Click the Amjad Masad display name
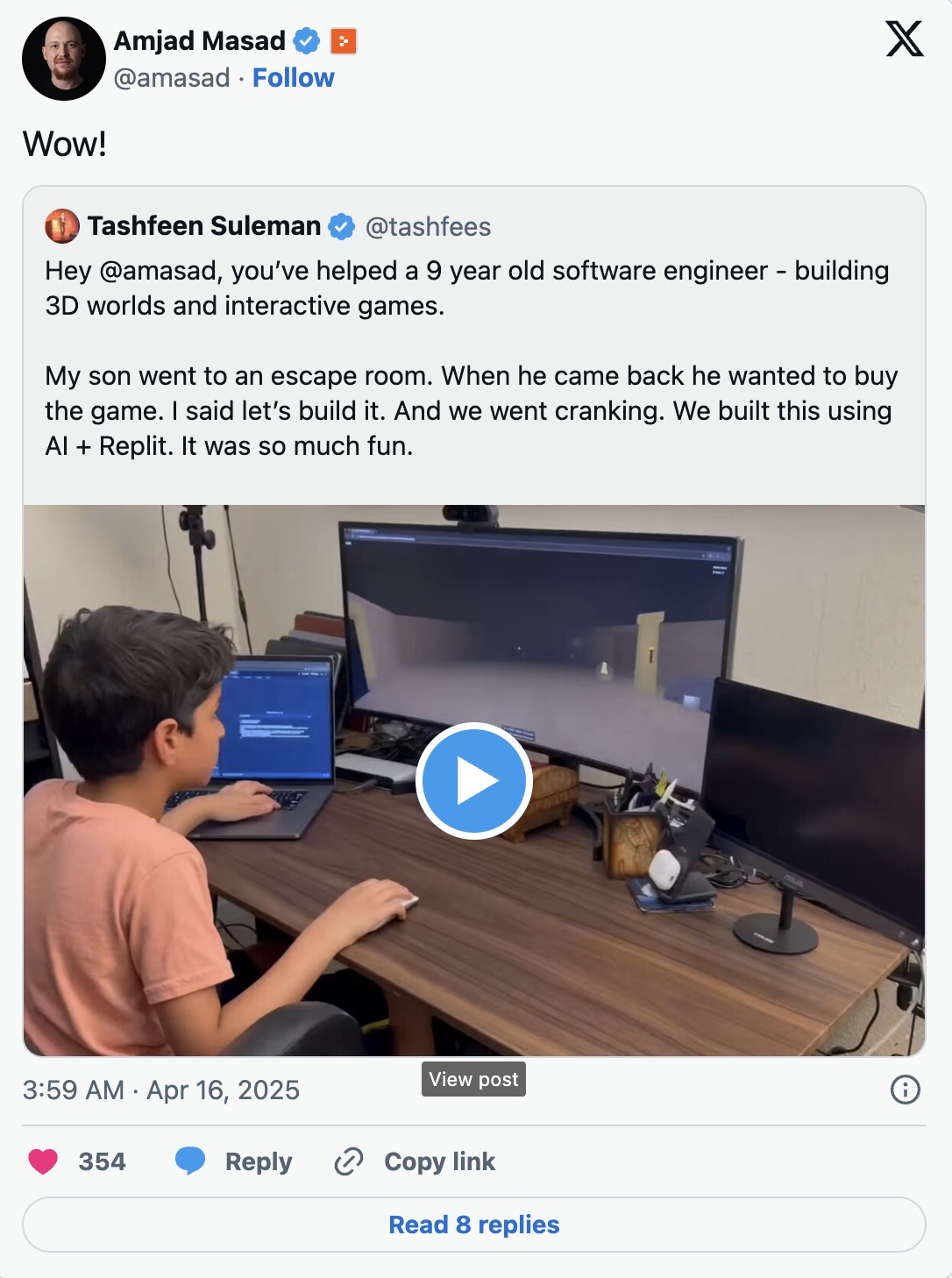 click(x=200, y=40)
